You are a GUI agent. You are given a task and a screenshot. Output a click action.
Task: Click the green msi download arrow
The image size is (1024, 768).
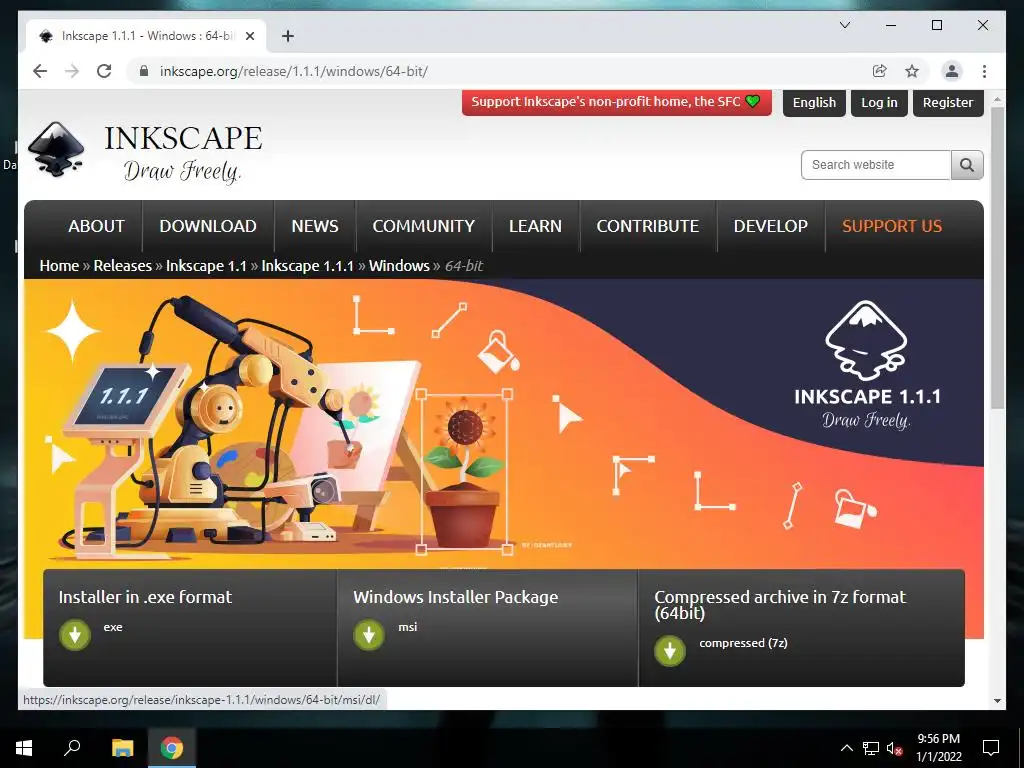pyautogui.click(x=369, y=635)
